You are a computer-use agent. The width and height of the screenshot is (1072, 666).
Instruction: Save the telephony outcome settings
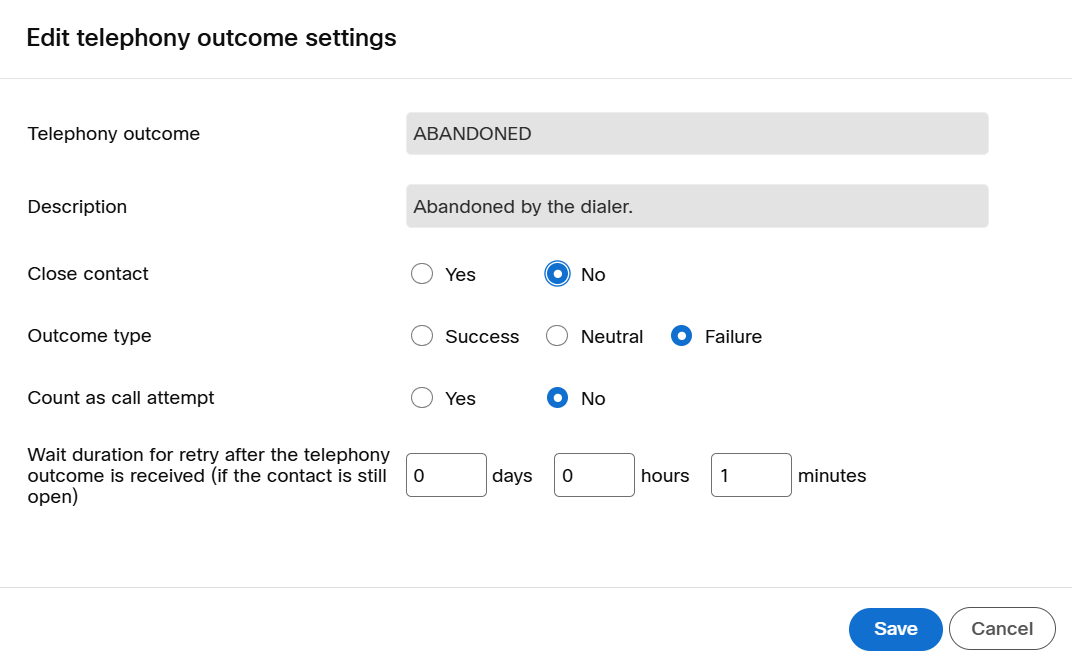(895, 629)
